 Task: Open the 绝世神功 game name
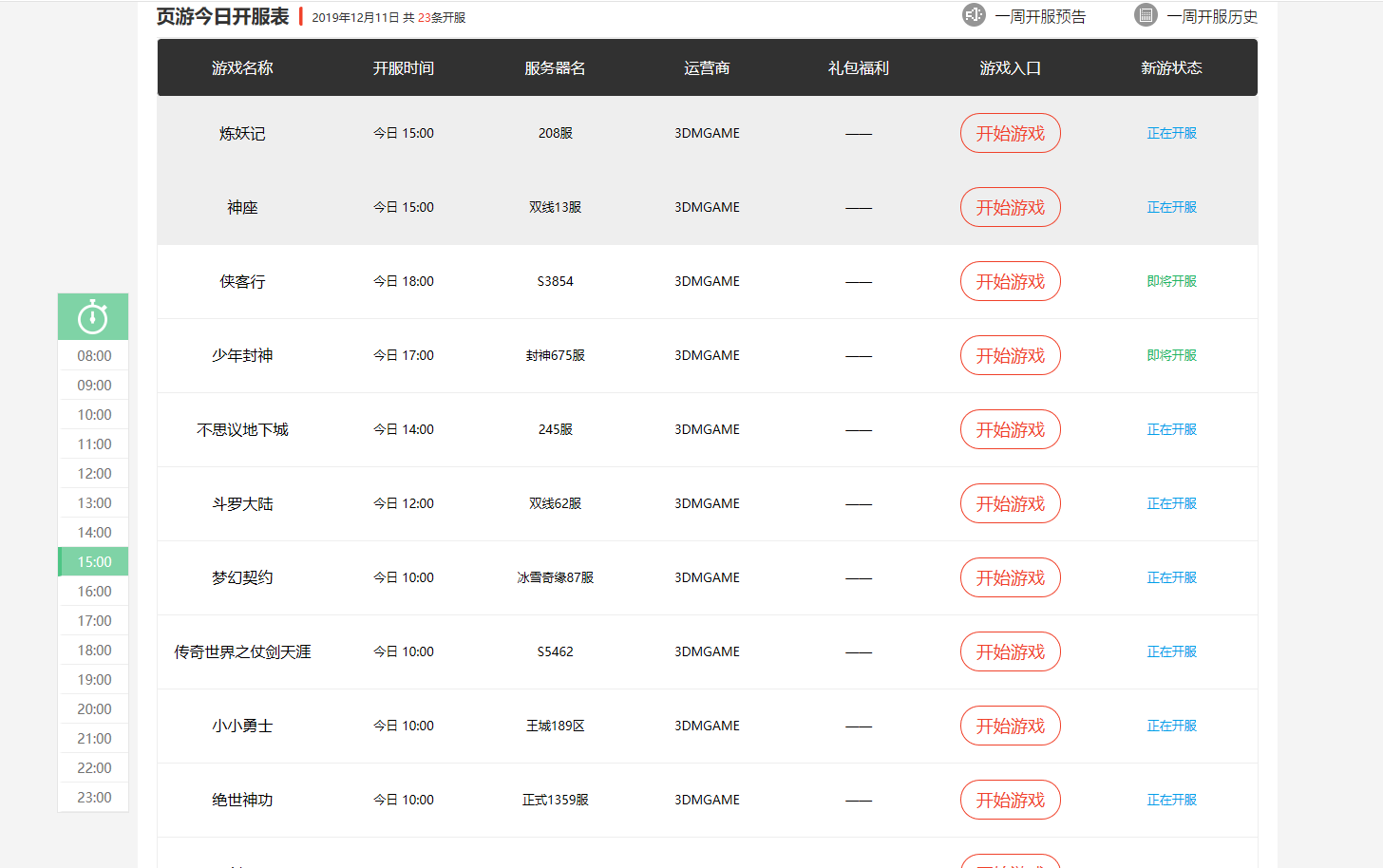pyautogui.click(x=242, y=801)
